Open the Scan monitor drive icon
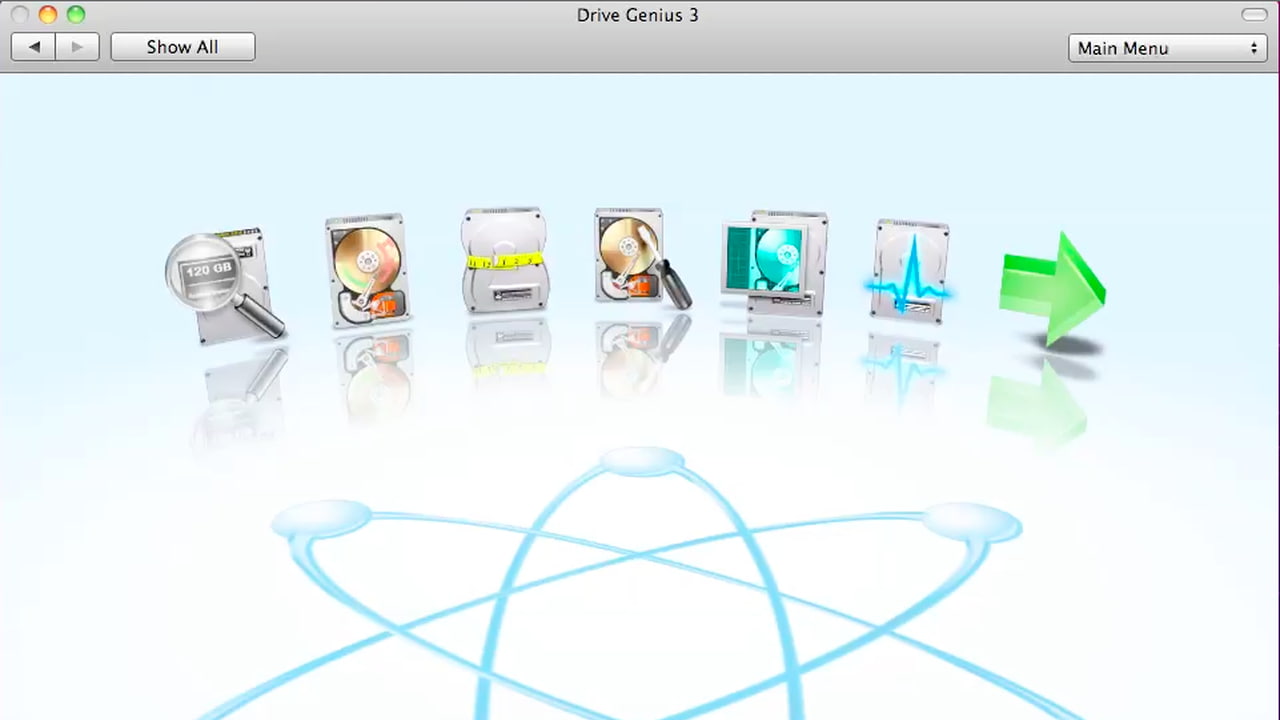1280x720 pixels. tap(775, 262)
